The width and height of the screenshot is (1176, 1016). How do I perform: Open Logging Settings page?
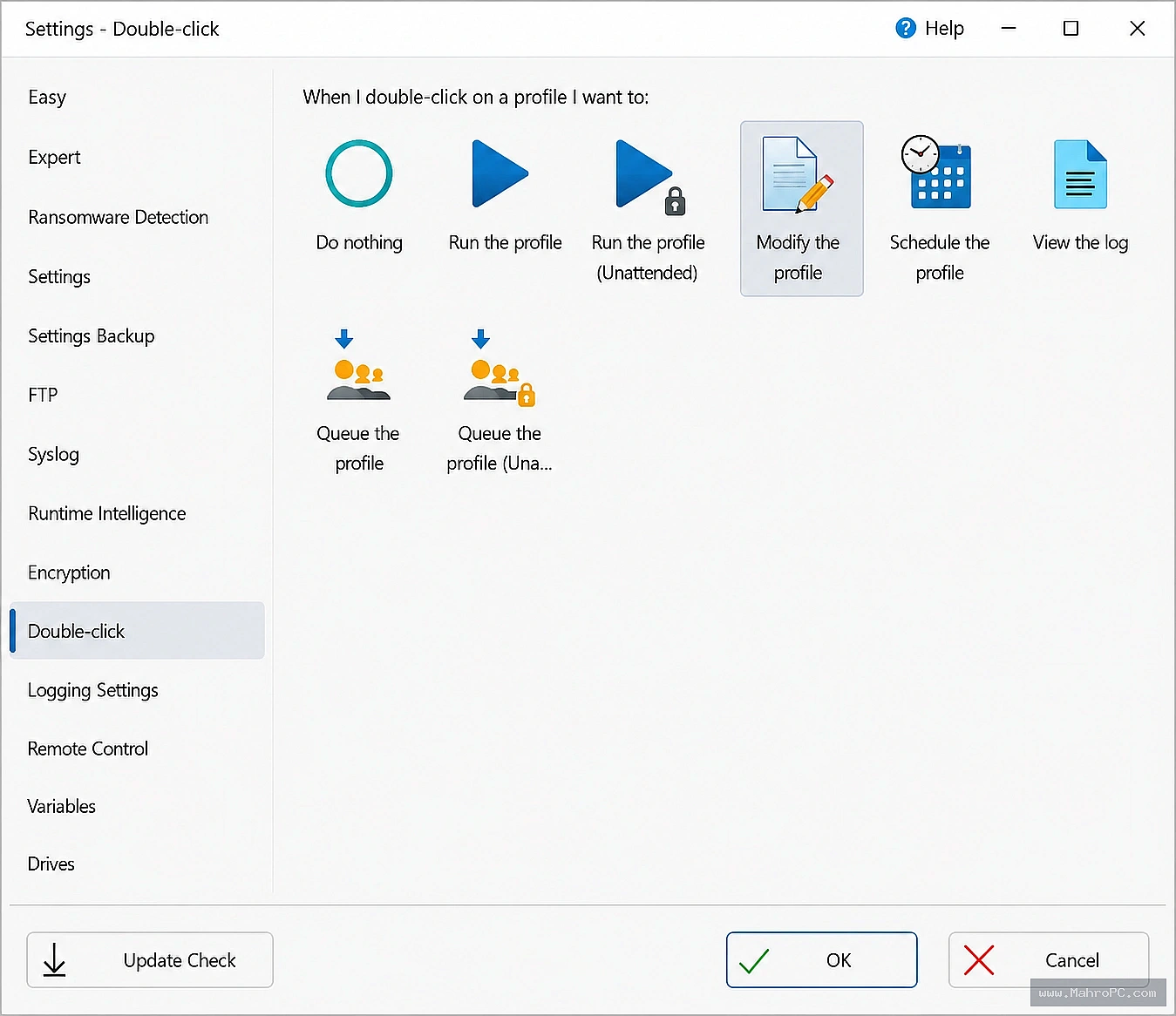click(137, 691)
